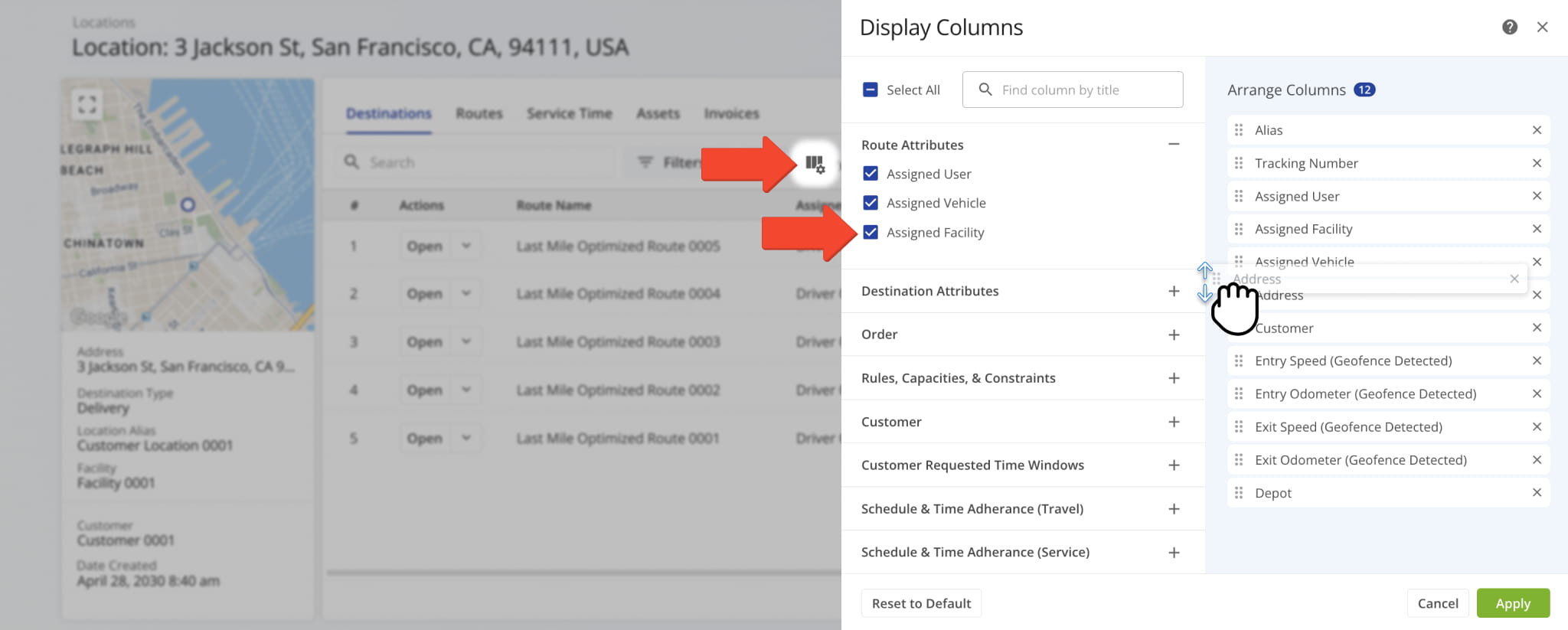The image size is (1568, 630).
Task: Open dropdown for Last Mile Optimized Route 0005
Action: click(466, 246)
